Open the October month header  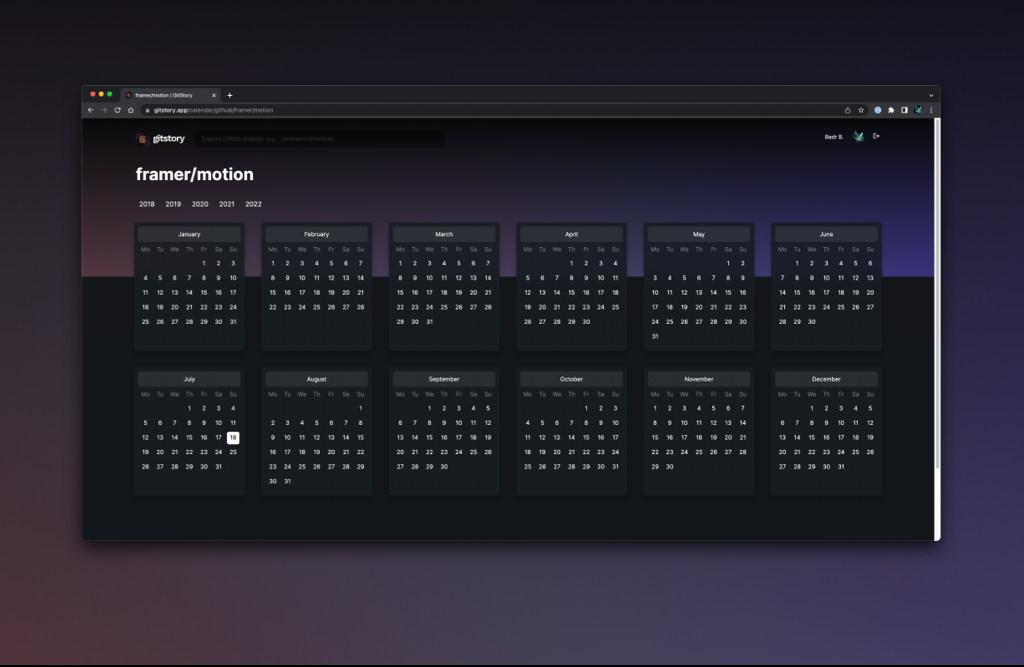click(x=571, y=379)
